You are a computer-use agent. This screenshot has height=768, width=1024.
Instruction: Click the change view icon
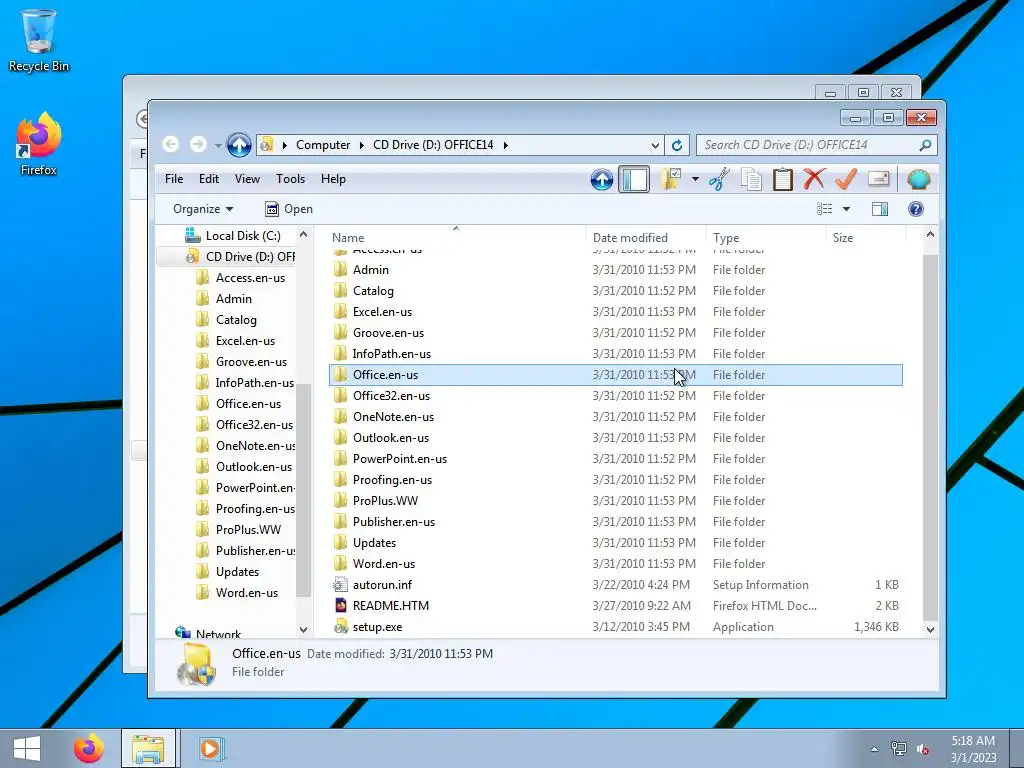824,209
